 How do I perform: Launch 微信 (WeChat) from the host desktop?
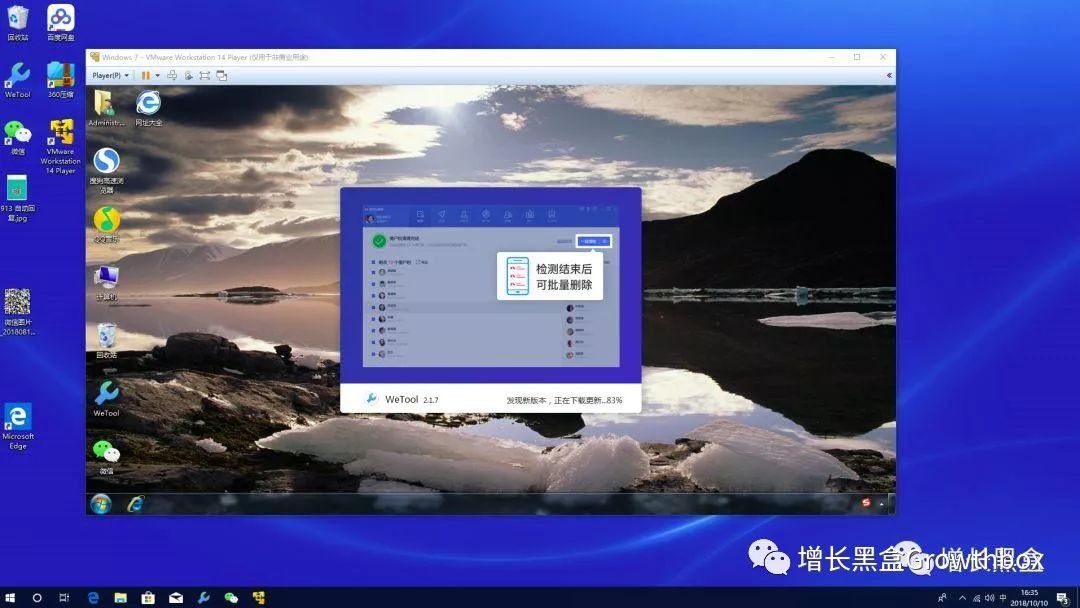pyautogui.click(x=18, y=137)
